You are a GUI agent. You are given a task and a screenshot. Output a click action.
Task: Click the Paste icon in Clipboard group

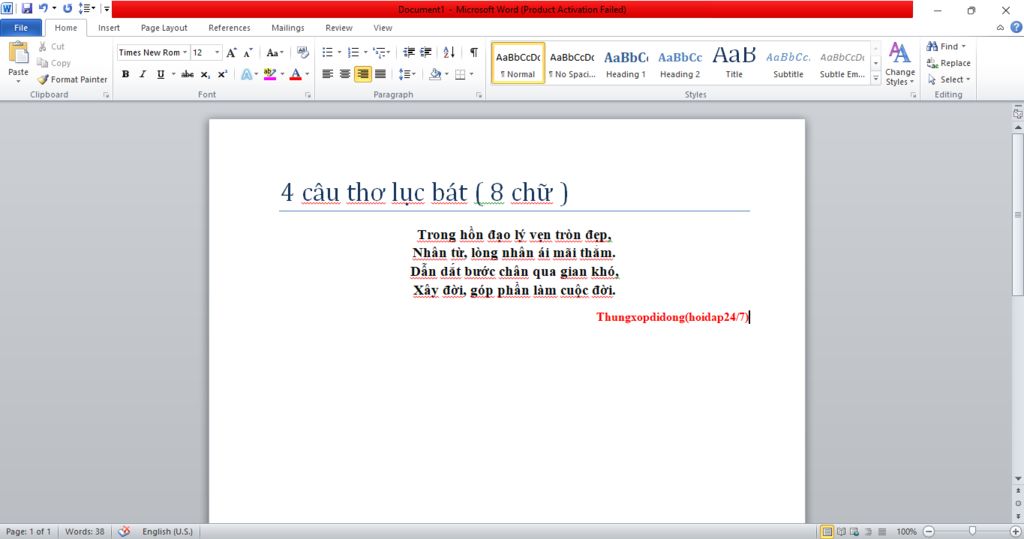click(18, 54)
